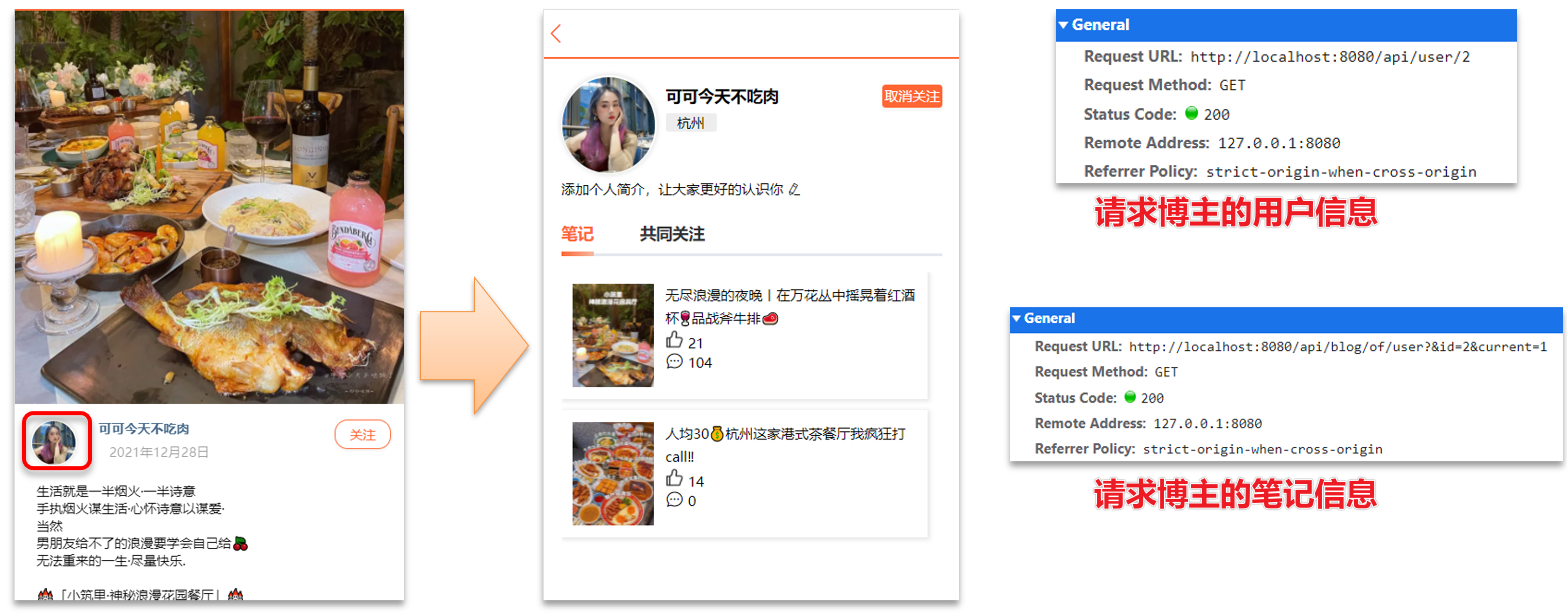The image size is (1567, 615).
Task: Click the like count 21
Action: (696, 343)
